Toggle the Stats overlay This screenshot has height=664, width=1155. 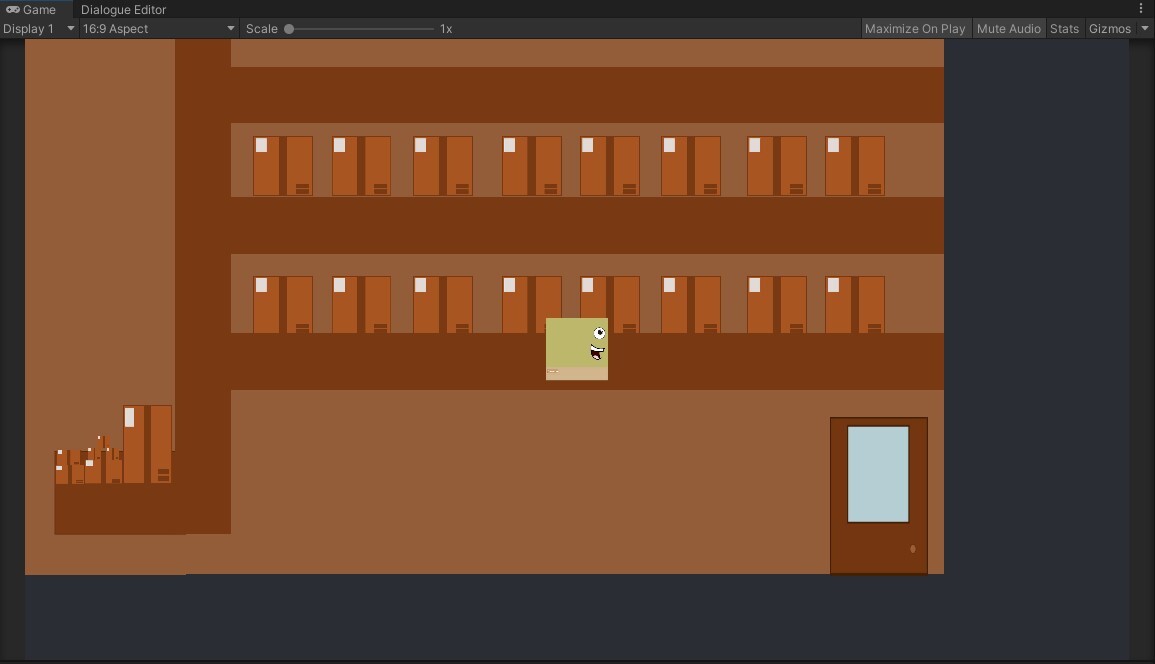[1064, 29]
